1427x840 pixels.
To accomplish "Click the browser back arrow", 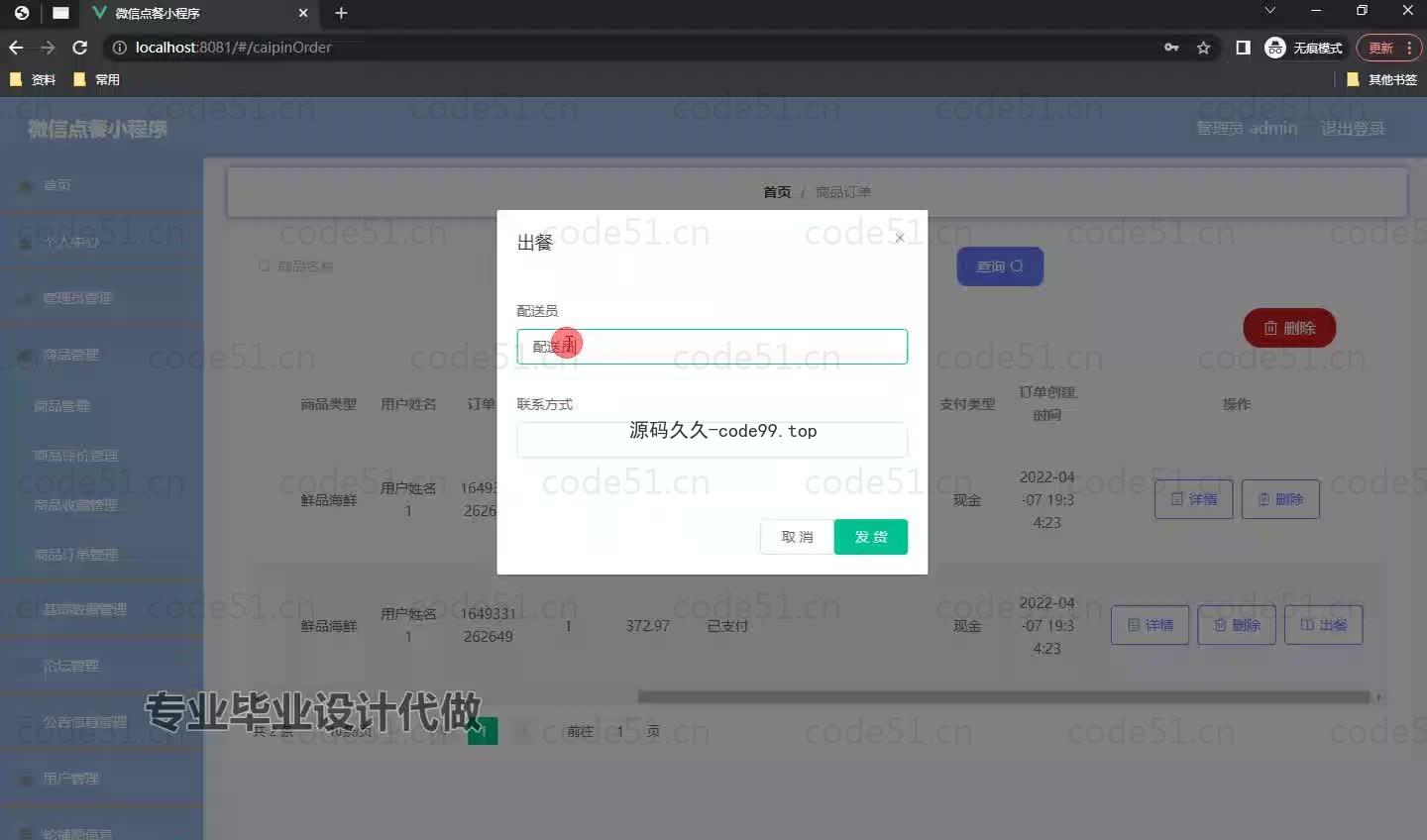I will [16, 48].
